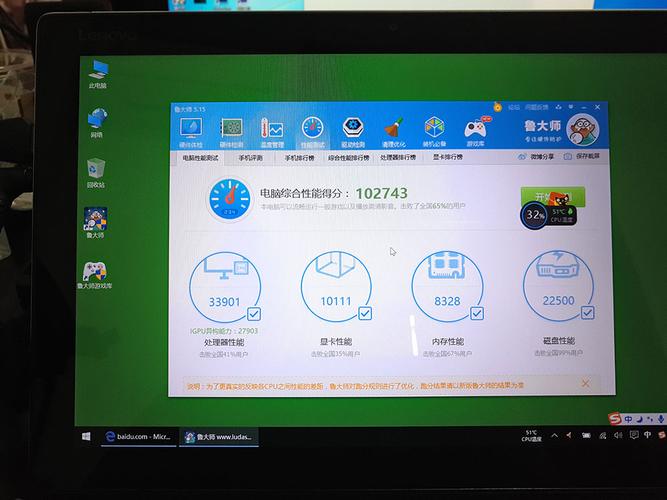Screen dimensions: 667x500
Task: Click the green start evaluation button
Action: pos(553,196)
